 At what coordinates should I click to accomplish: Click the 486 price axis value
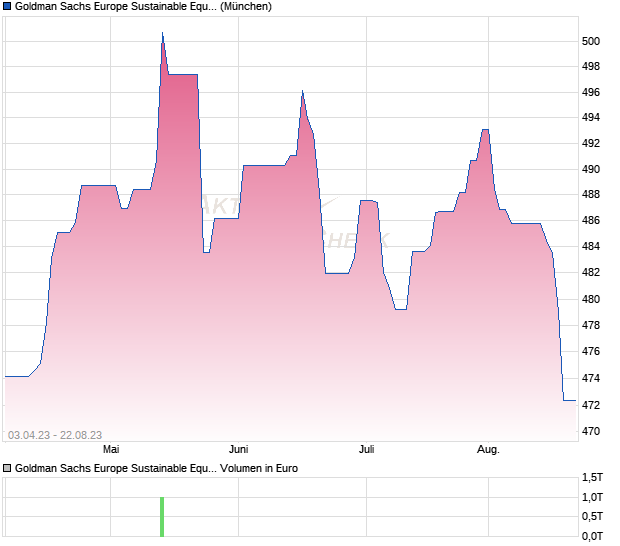pos(591,220)
